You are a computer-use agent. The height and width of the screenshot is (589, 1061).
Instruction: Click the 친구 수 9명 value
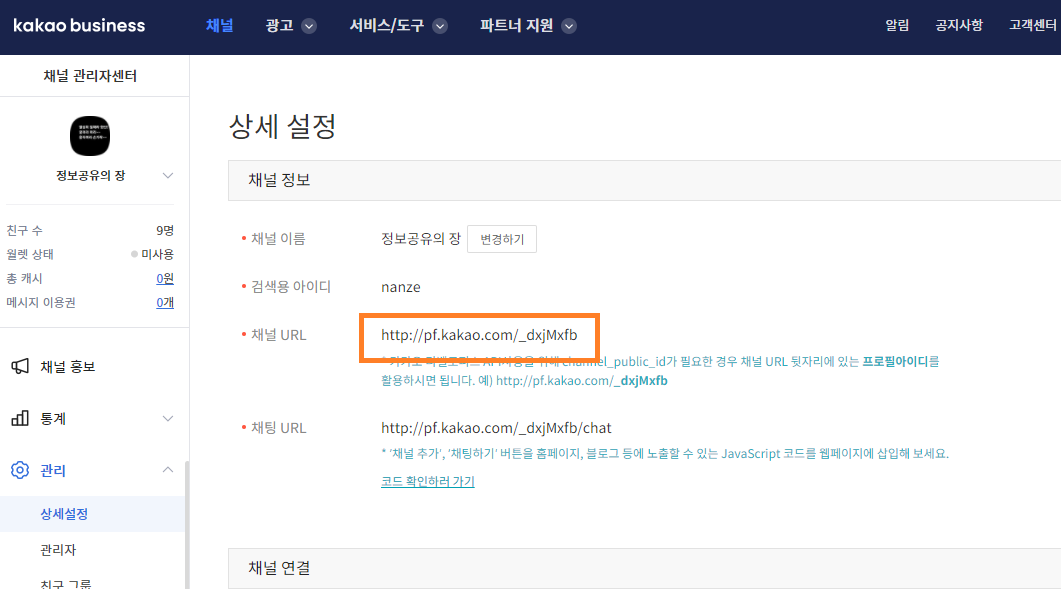(x=165, y=230)
